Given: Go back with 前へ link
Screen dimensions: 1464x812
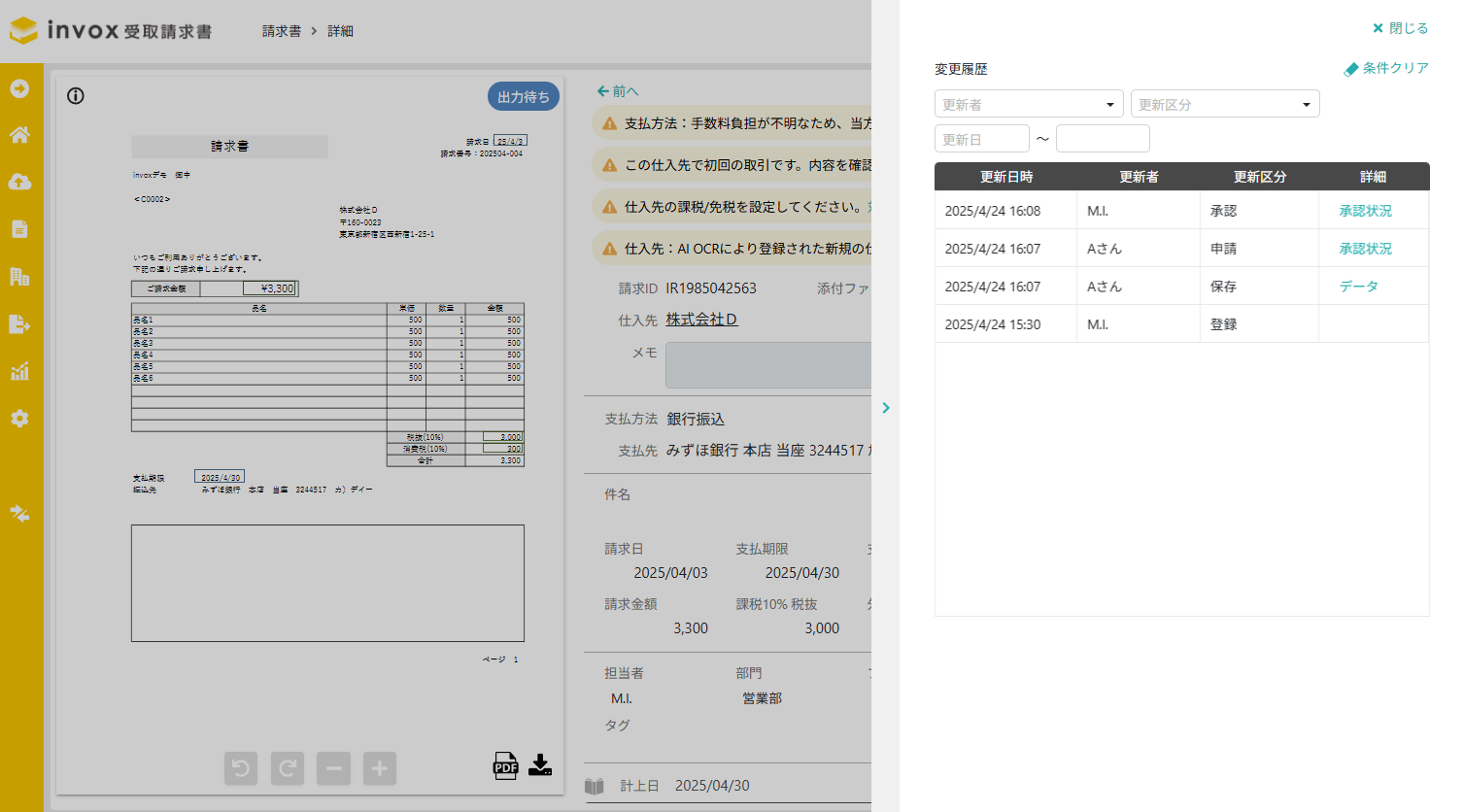Looking at the screenshot, I should point(618,91).
